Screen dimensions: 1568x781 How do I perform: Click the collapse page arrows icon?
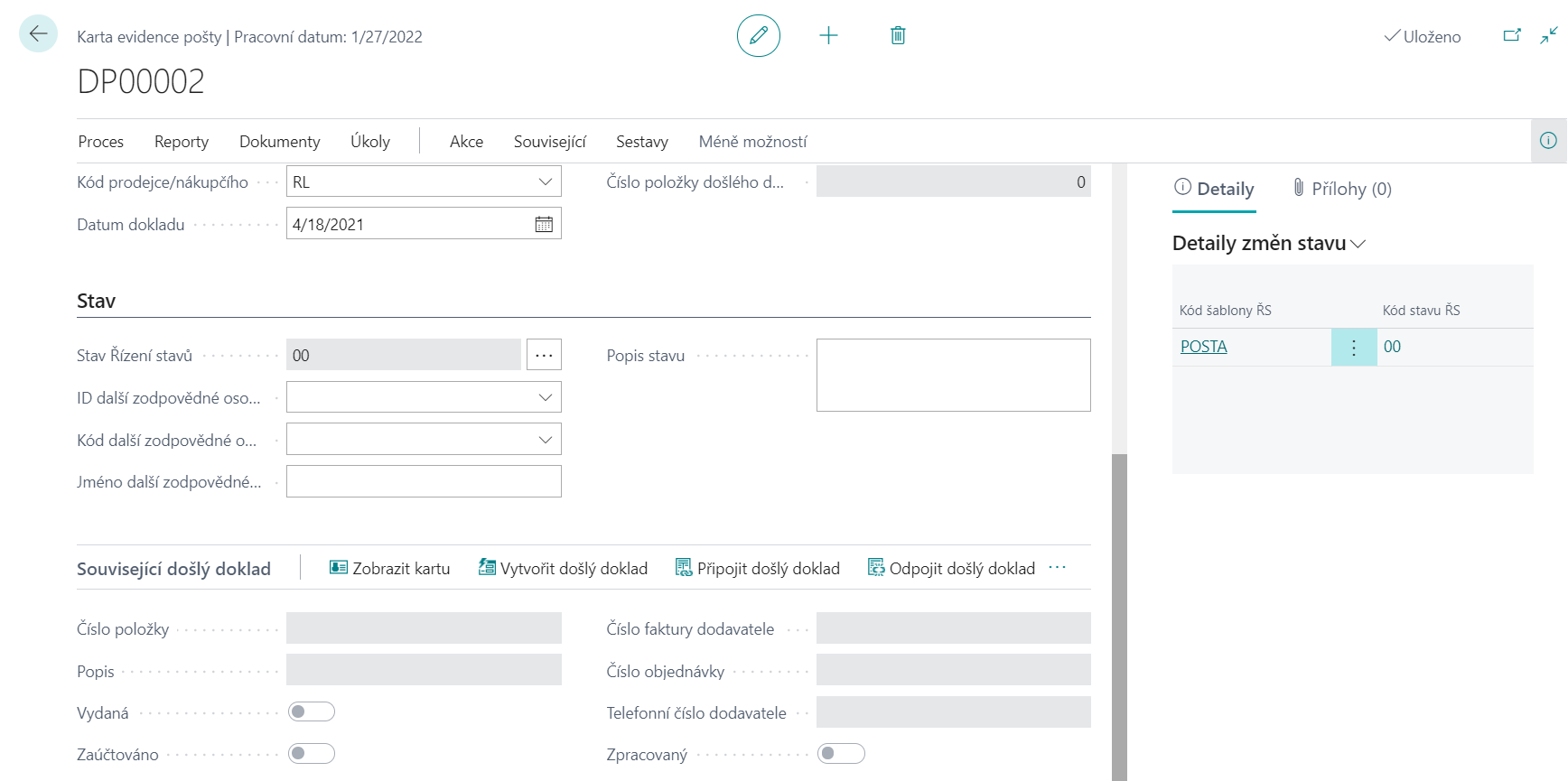click(1548, 36)
